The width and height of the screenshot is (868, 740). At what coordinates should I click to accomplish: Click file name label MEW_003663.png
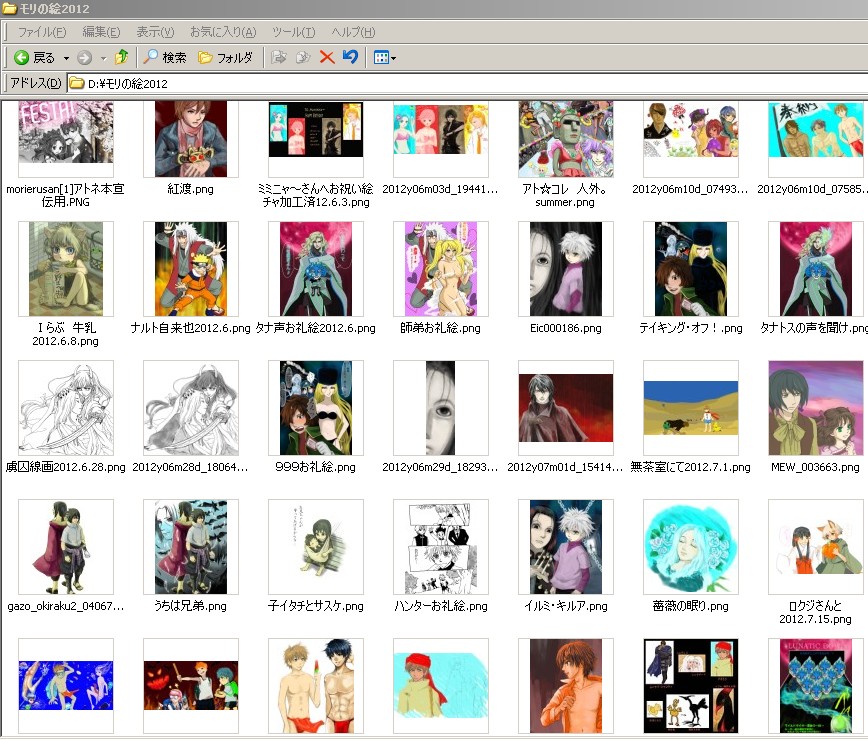click(x=815, y=467)
